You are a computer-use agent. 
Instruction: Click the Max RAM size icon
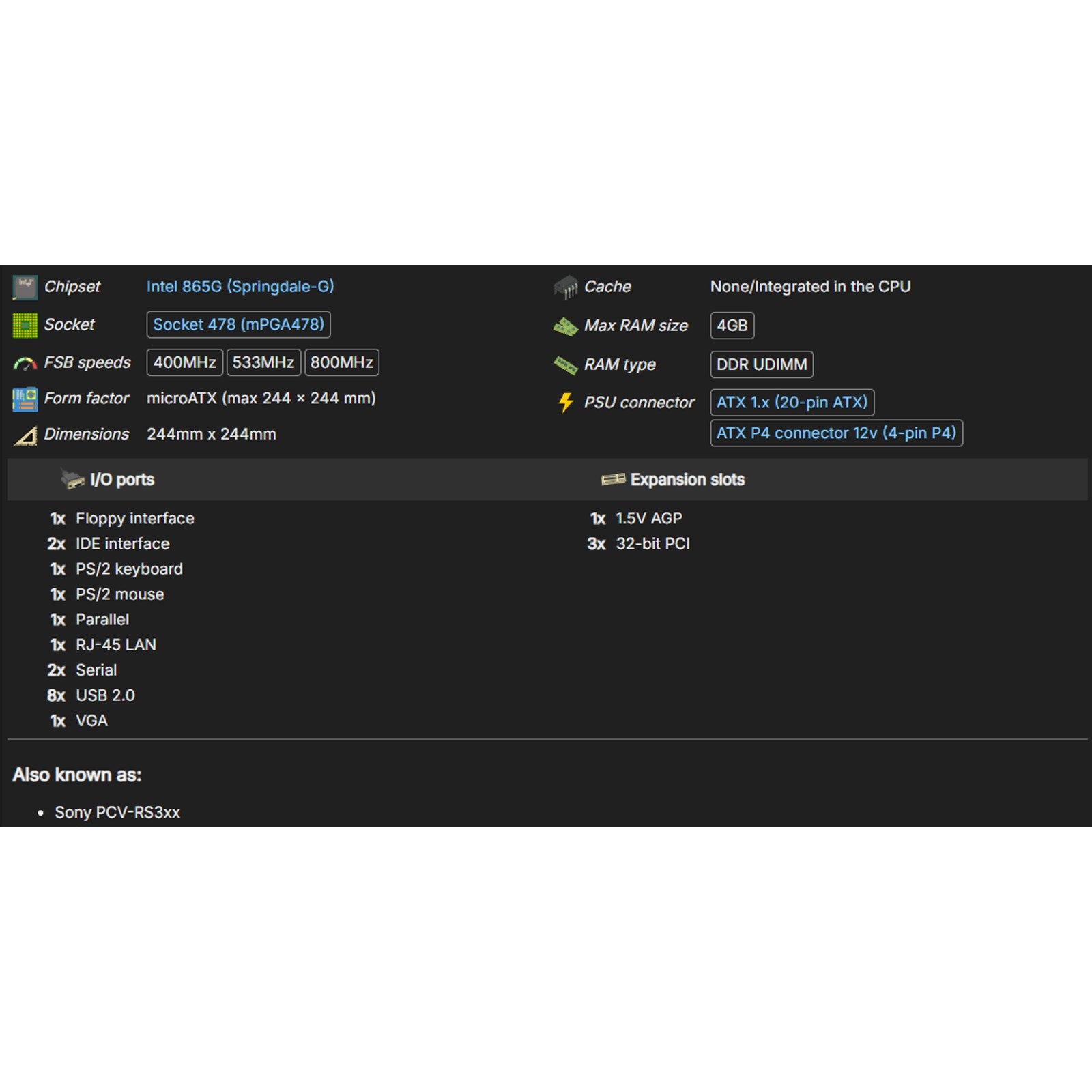tap(566, 327)
